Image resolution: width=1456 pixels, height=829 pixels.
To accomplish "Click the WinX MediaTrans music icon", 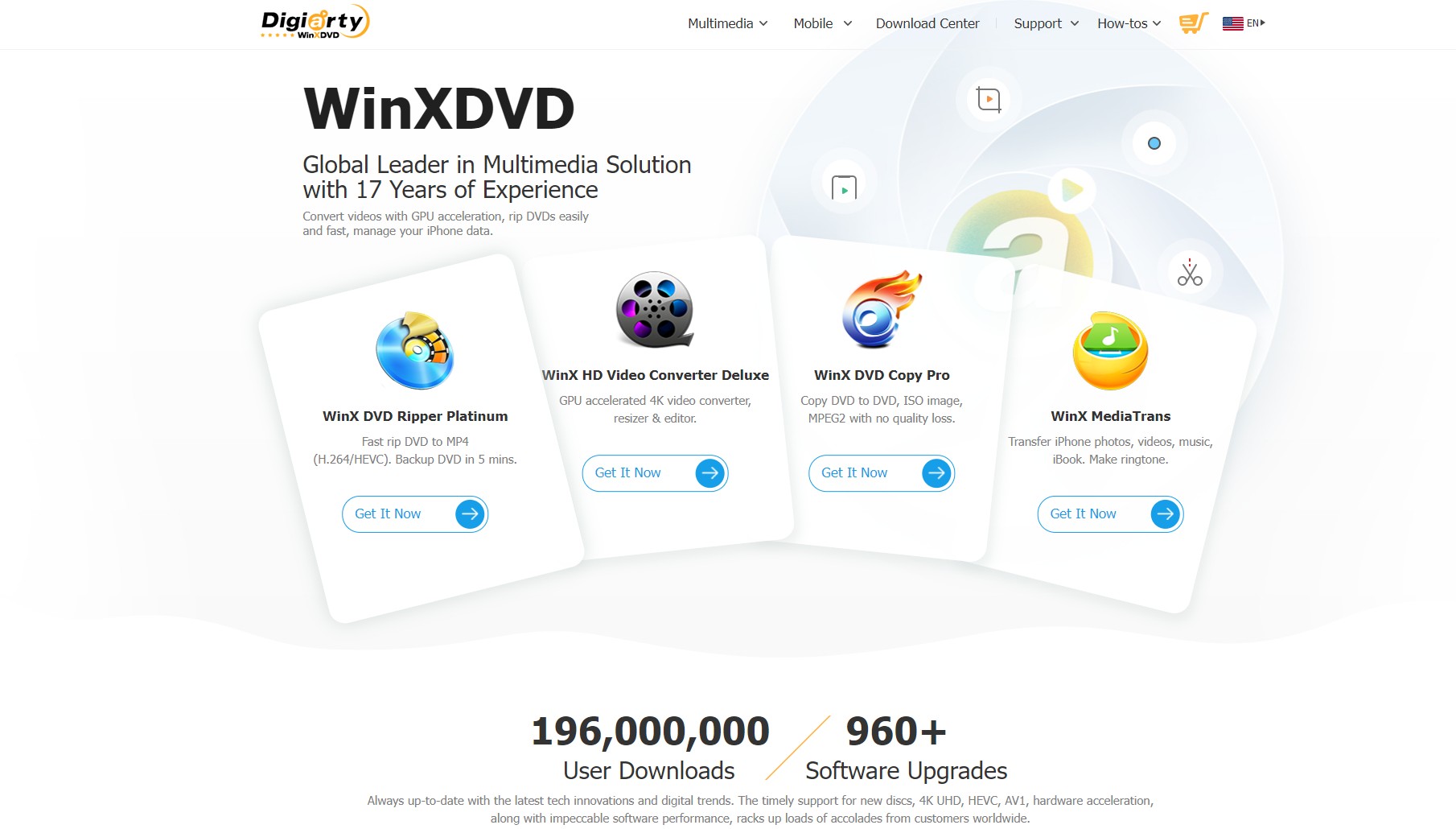I will [1110, 351].
